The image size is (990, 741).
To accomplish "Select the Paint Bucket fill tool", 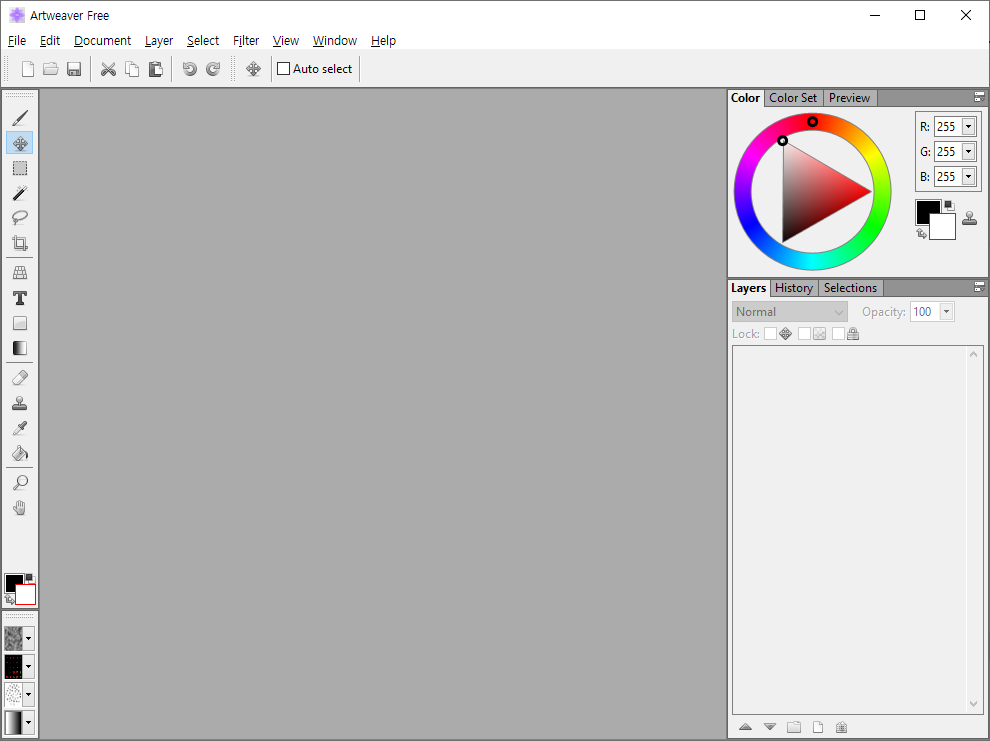I will tap(20, 453).
